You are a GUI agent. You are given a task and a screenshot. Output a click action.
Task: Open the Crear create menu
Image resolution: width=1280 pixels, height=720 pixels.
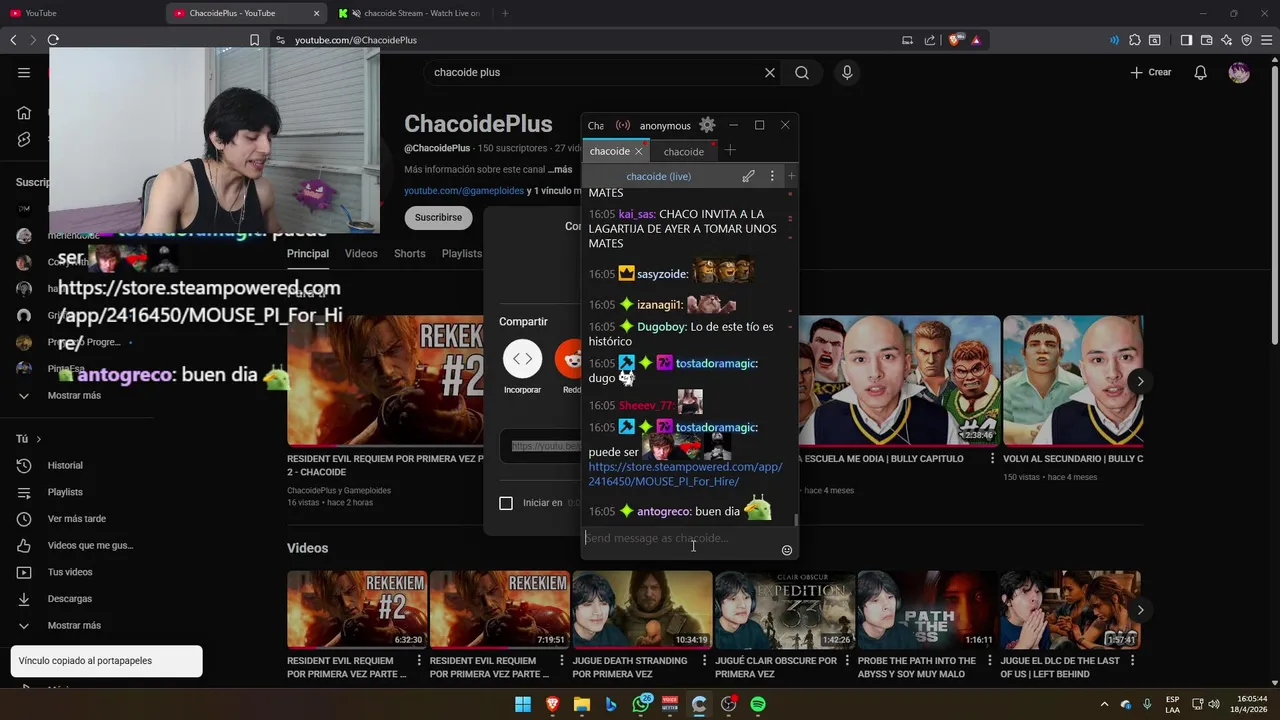tap(1150, 72)
